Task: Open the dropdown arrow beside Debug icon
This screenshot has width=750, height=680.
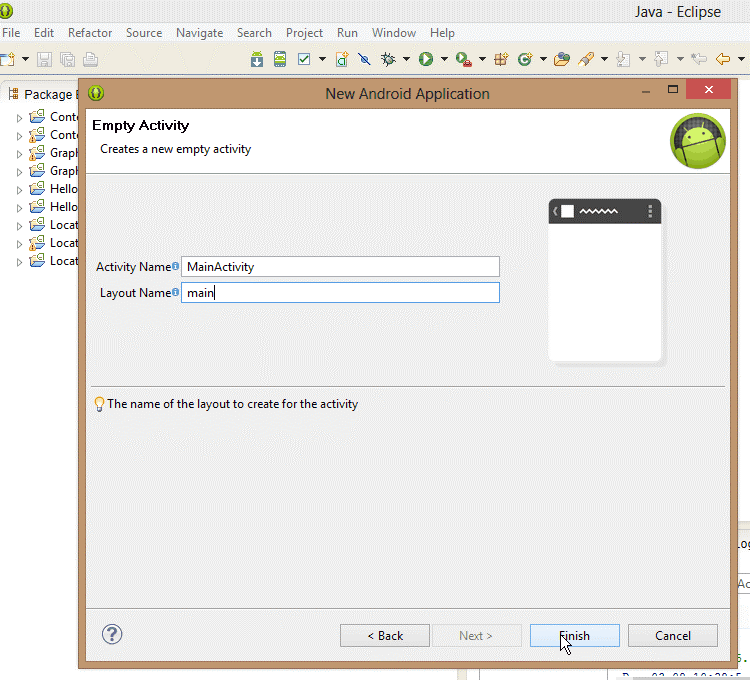Action: (407, 59)
